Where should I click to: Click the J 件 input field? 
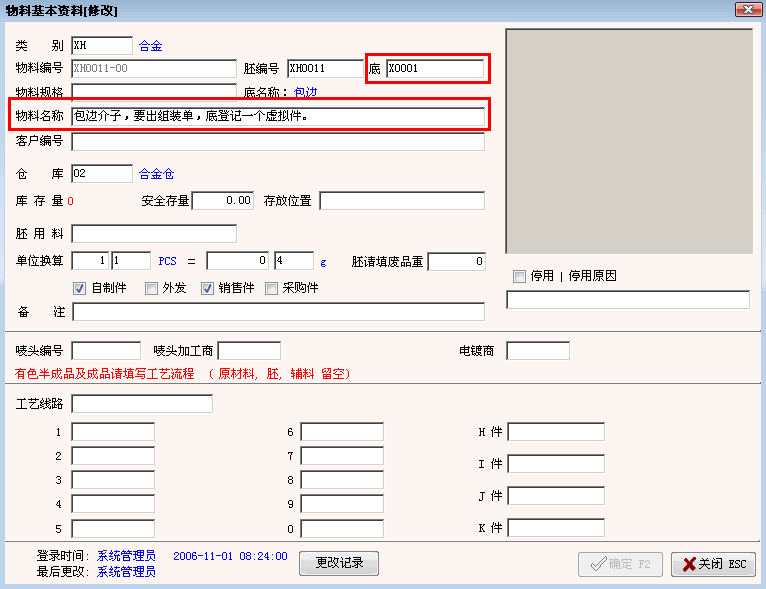(556, 496)
